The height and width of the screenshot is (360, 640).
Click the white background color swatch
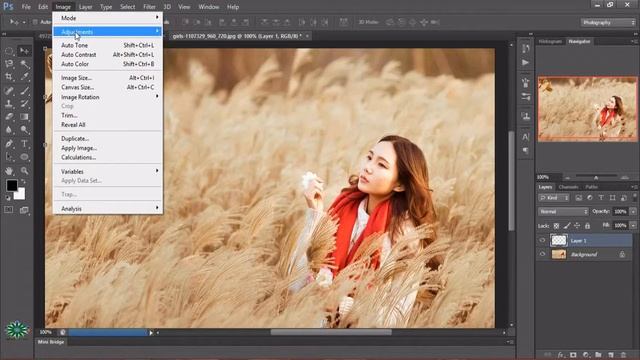(20, 195)
